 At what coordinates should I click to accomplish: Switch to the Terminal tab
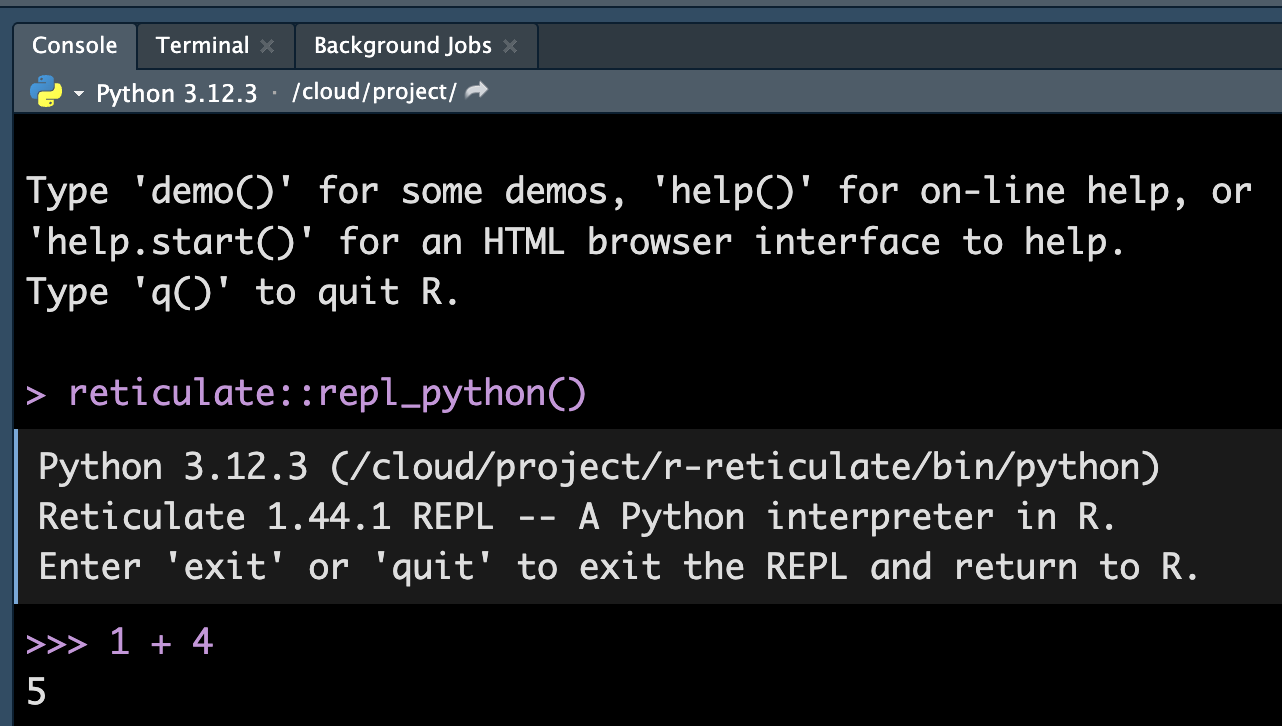[x=203, y=46]
